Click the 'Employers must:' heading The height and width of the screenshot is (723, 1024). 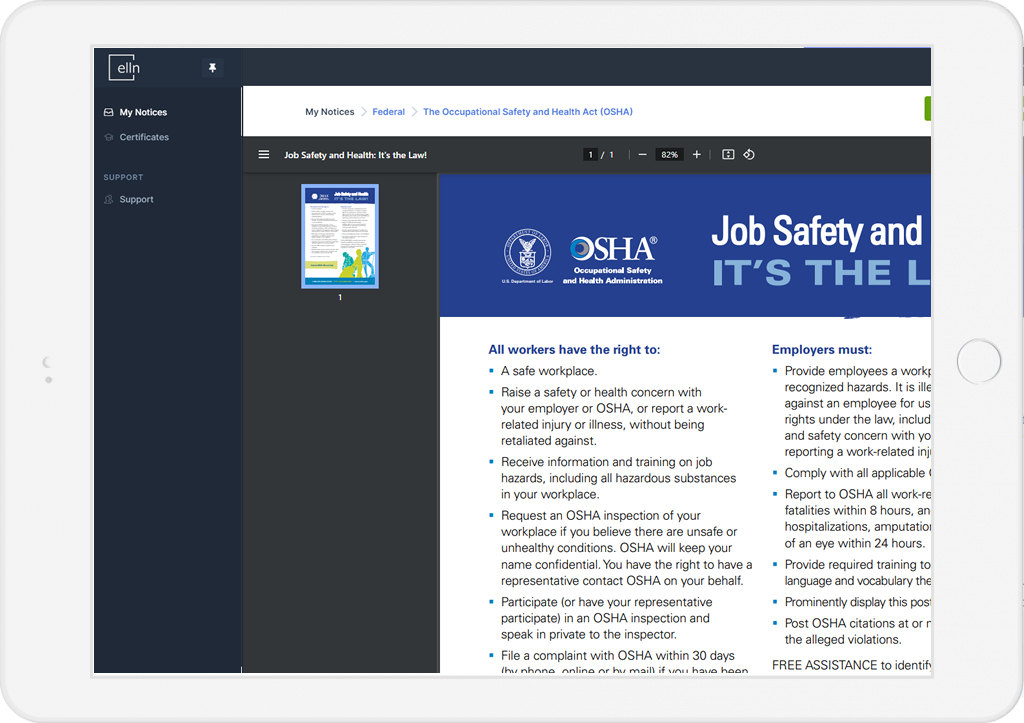822,349
